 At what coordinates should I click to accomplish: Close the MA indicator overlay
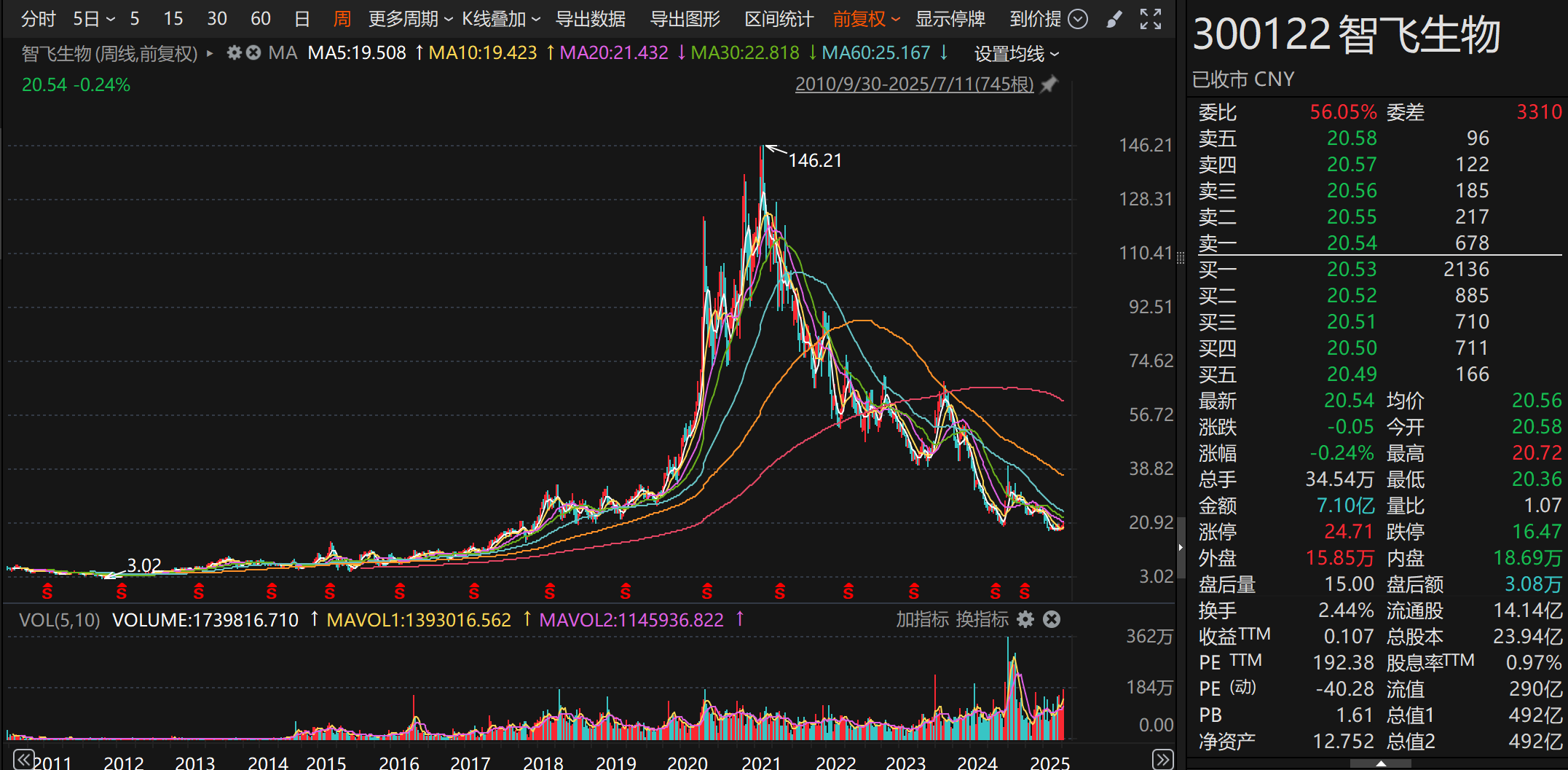point(253,53)
